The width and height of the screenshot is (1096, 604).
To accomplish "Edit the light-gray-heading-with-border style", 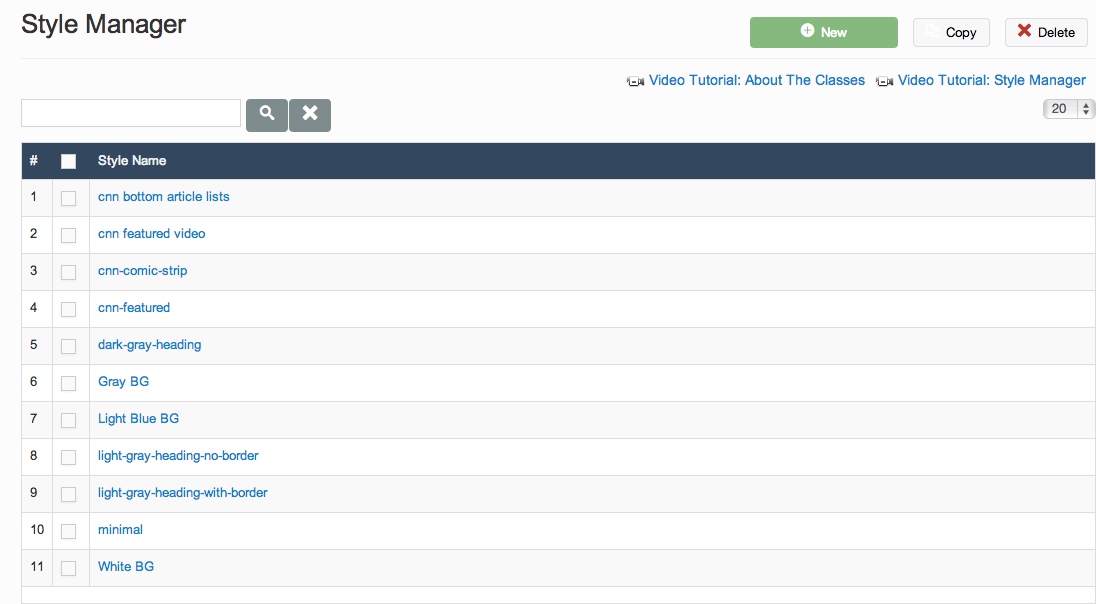I will point(182,493).
